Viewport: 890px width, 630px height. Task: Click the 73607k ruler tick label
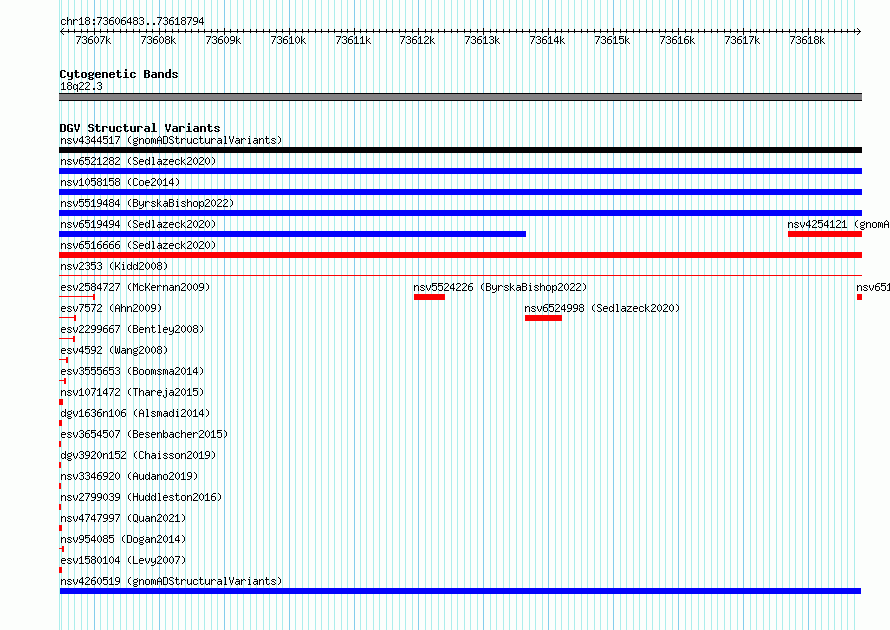93,40
